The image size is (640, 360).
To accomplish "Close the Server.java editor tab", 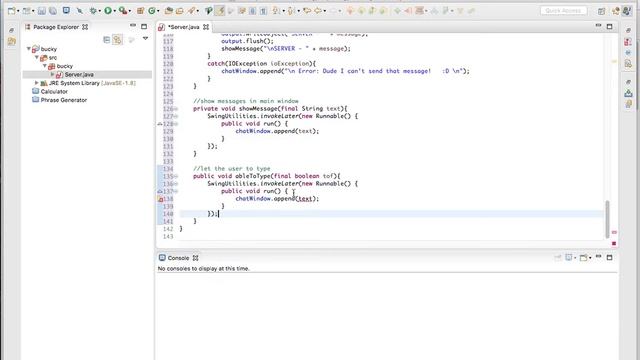I will pyautogui.click(x=206, y=27).
